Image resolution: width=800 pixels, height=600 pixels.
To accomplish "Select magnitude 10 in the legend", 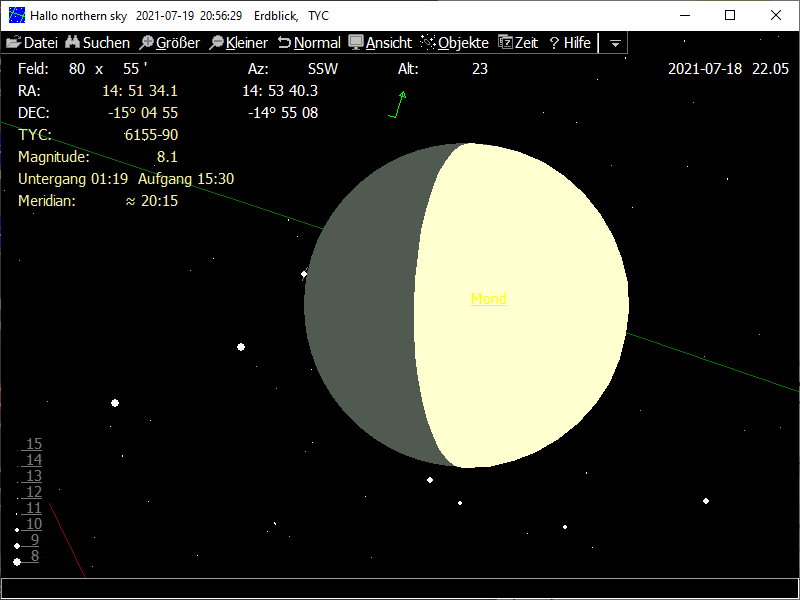I will tap(34, 524).
